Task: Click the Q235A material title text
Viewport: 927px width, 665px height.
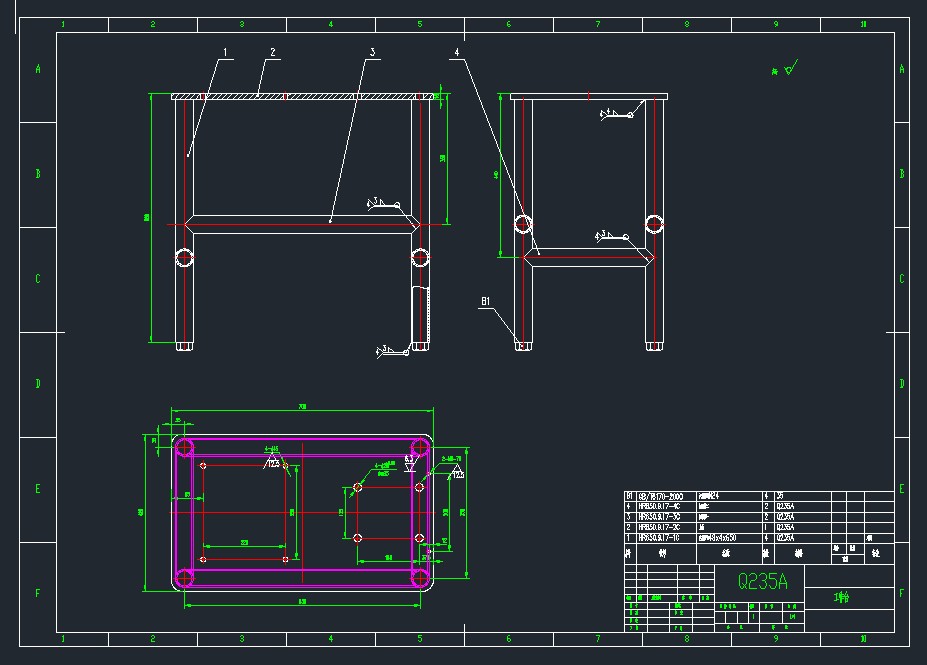Action: point(763,582)
